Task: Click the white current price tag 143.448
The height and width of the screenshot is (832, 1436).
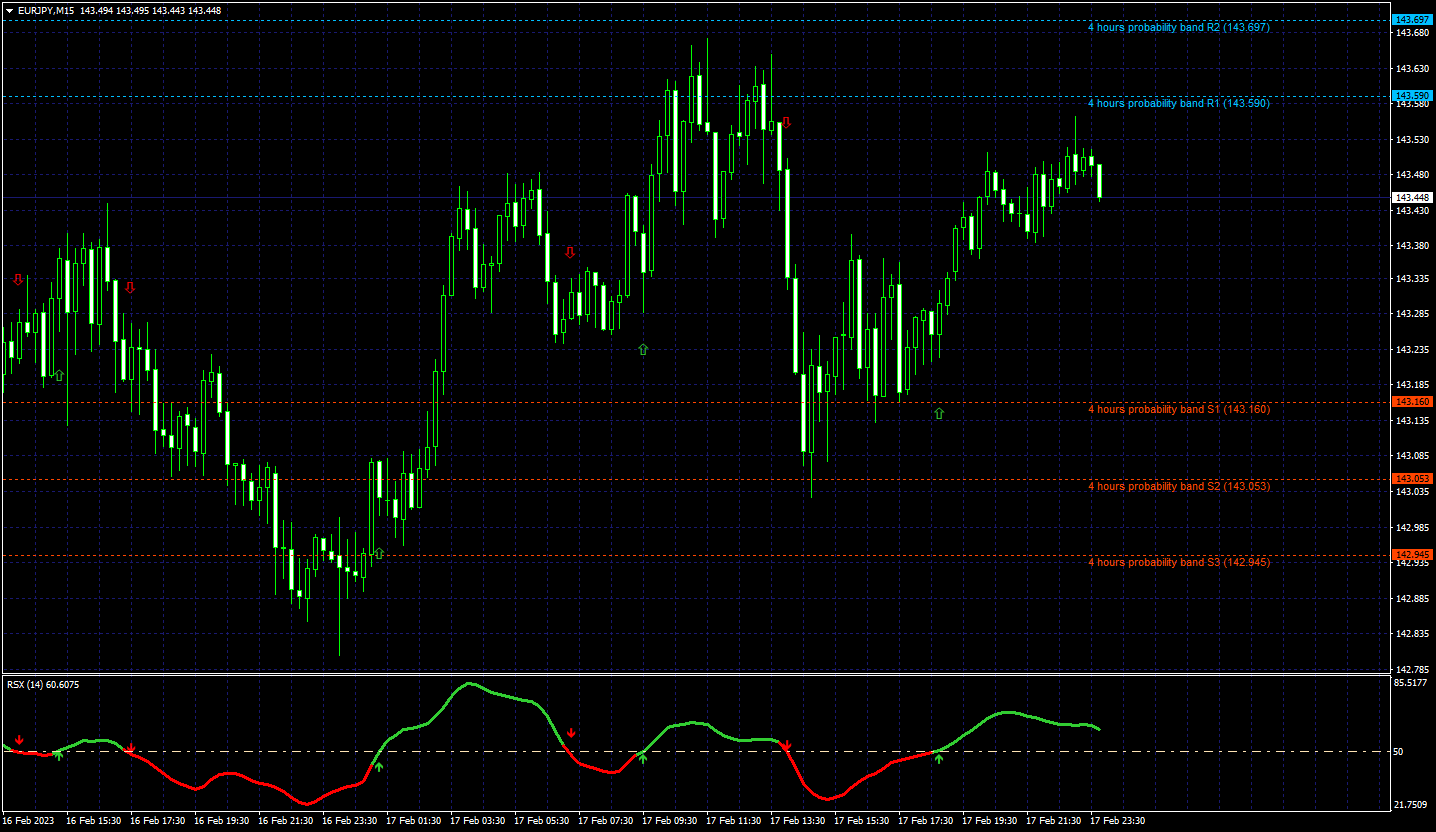Action: click(x=1413, y=197)
